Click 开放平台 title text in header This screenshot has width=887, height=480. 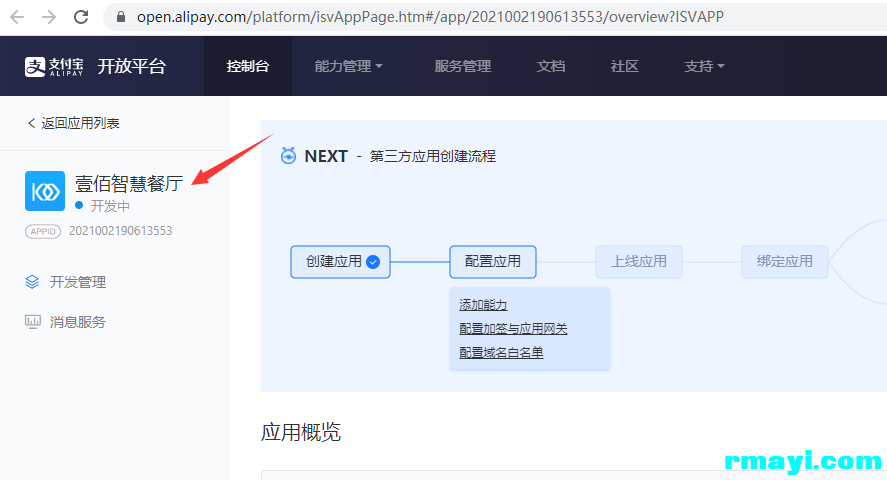(131, 66)
